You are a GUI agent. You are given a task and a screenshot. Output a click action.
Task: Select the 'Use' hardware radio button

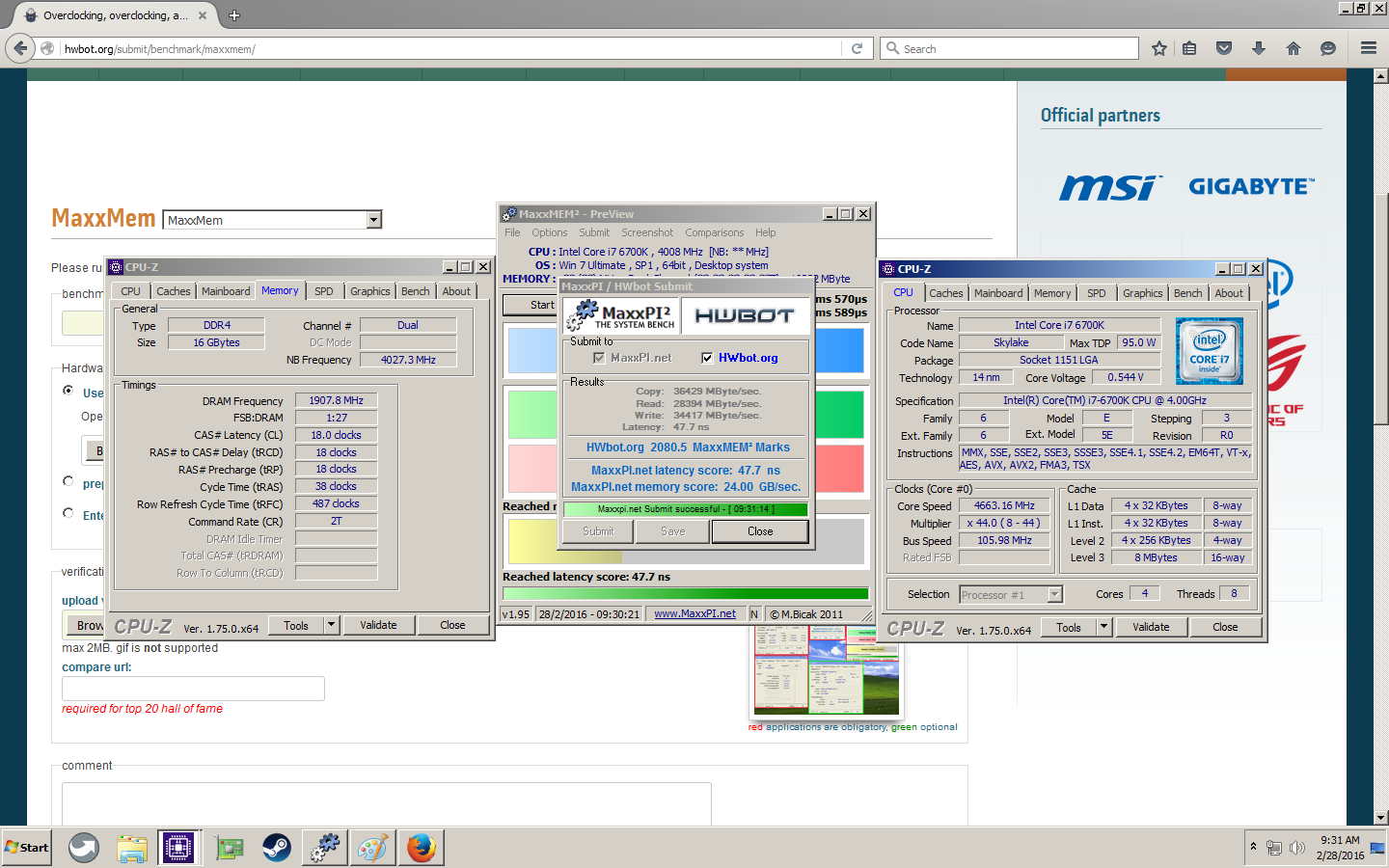[68, 391]
